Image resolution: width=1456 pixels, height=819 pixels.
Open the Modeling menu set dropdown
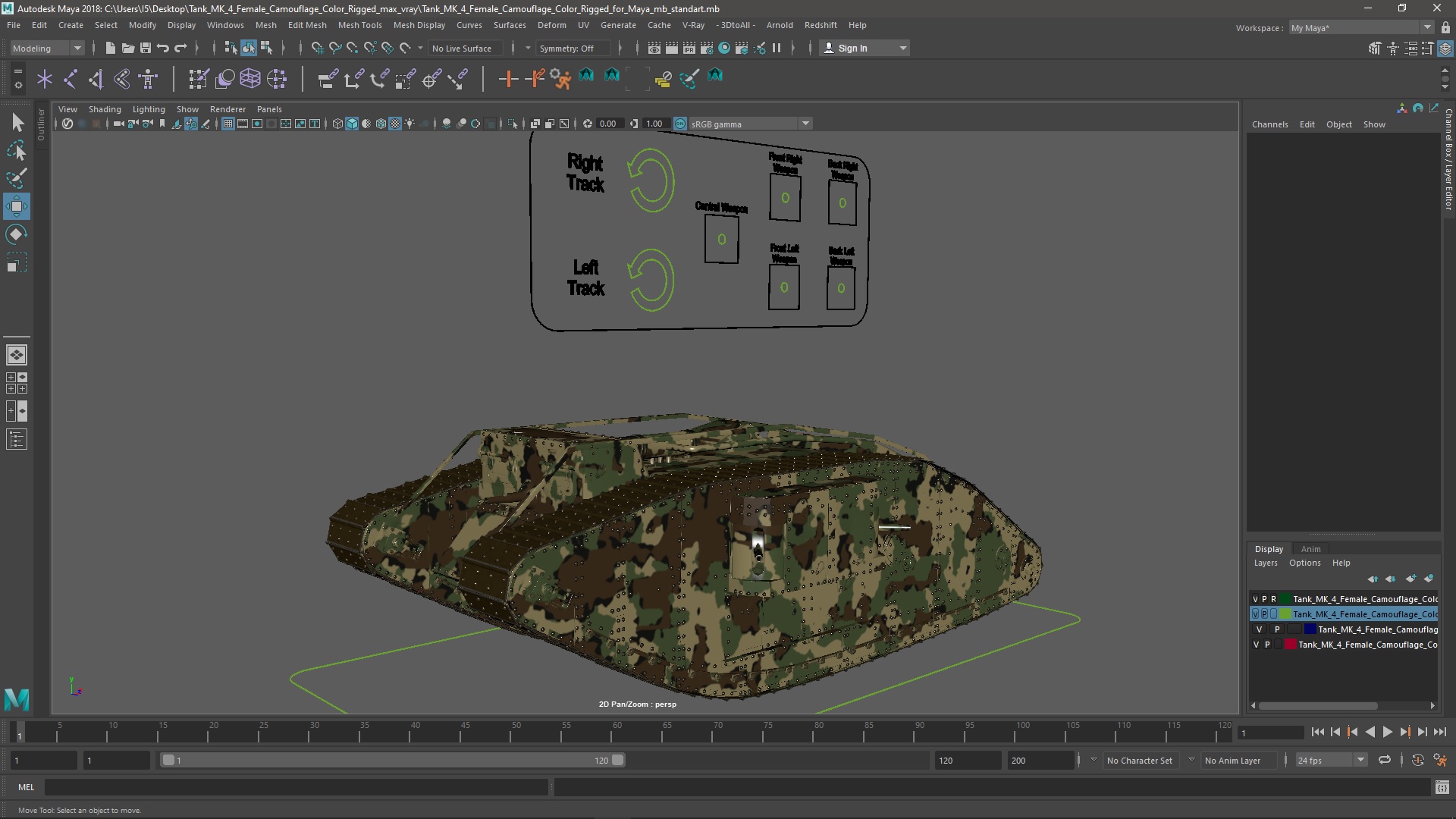pos(47,48)
